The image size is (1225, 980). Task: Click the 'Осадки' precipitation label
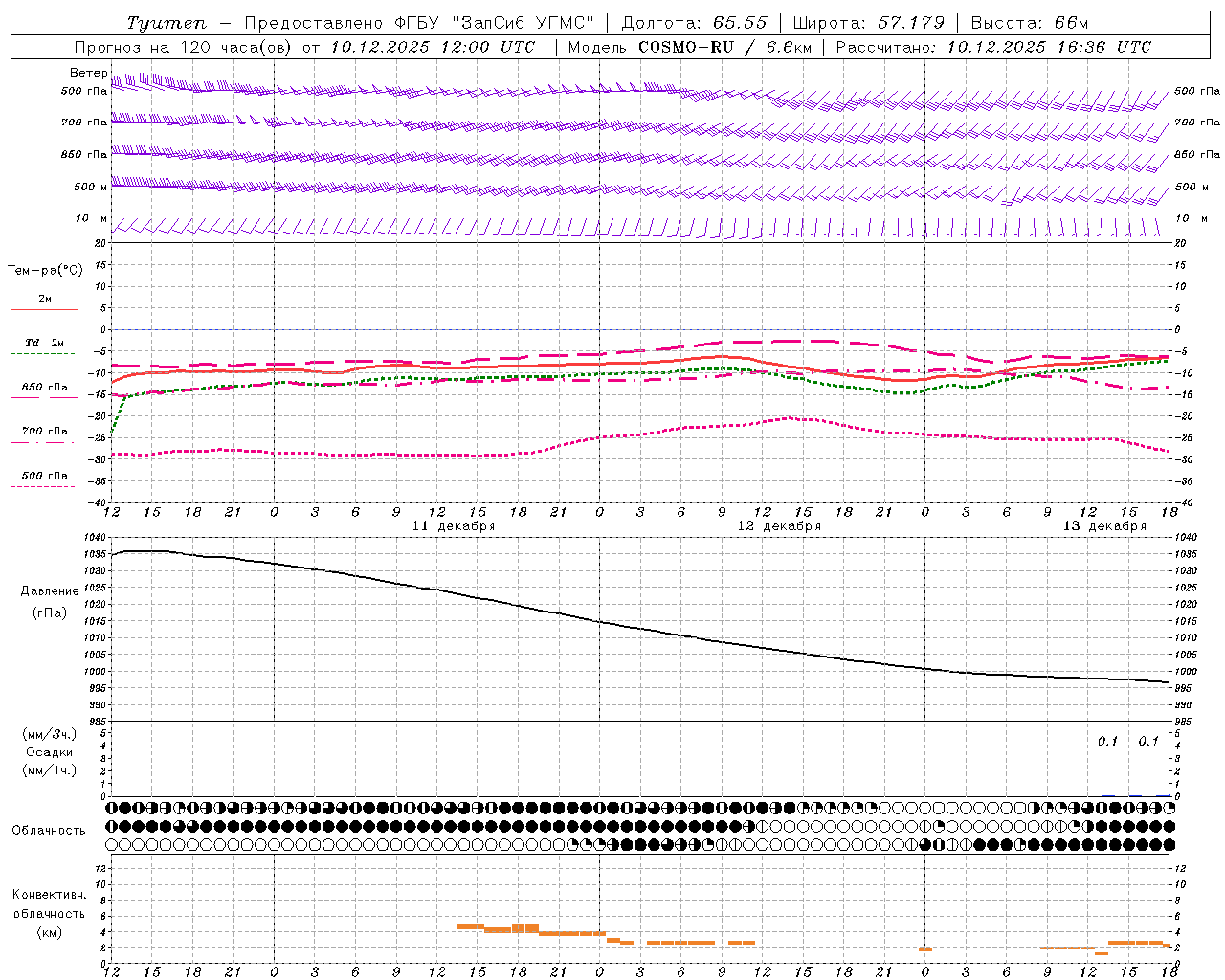click(50, 752)
